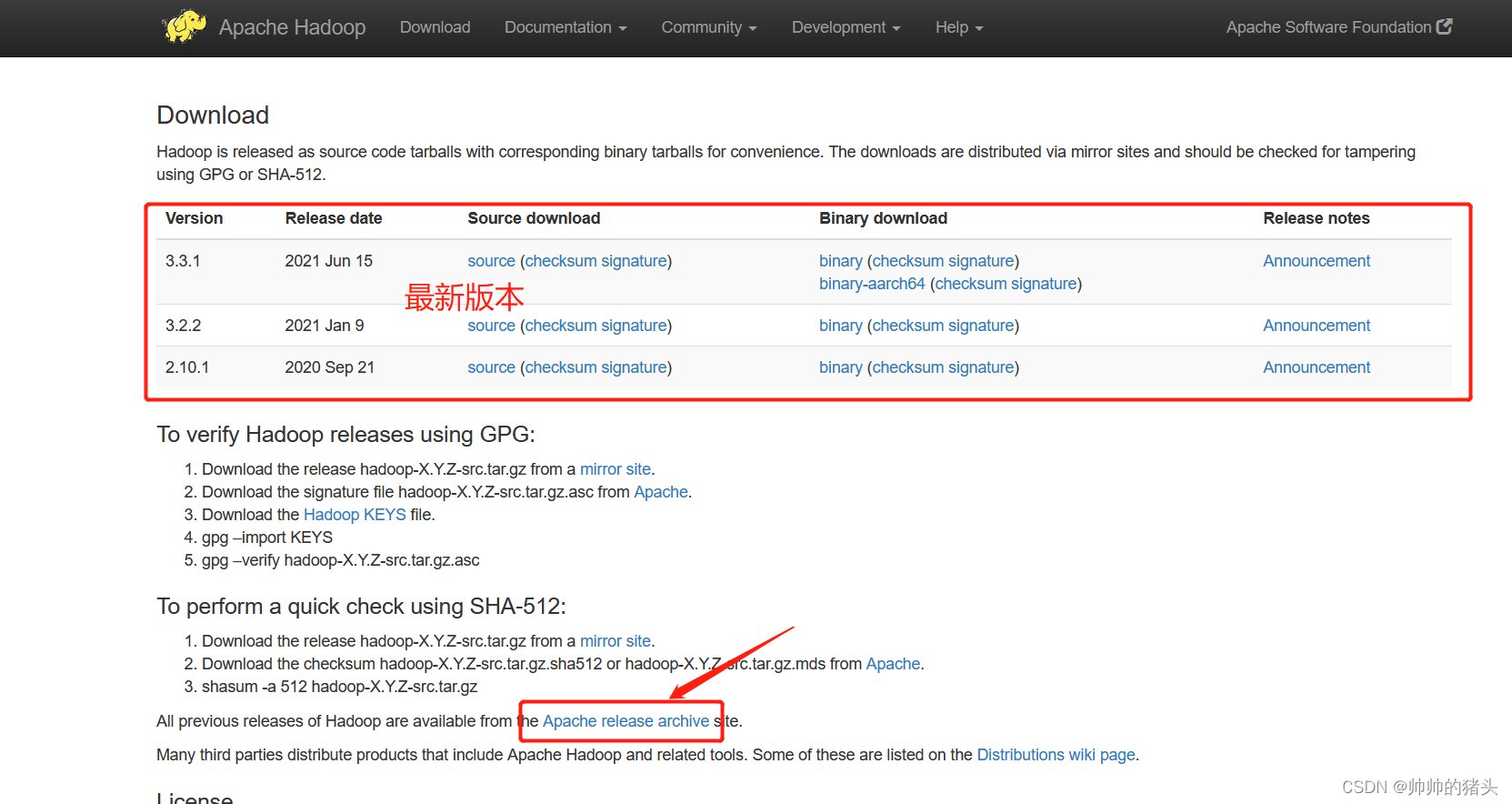This screenshot has height=804, width=1512.
Task: Open Apache link for checksum file
Action: pos(893,664)
